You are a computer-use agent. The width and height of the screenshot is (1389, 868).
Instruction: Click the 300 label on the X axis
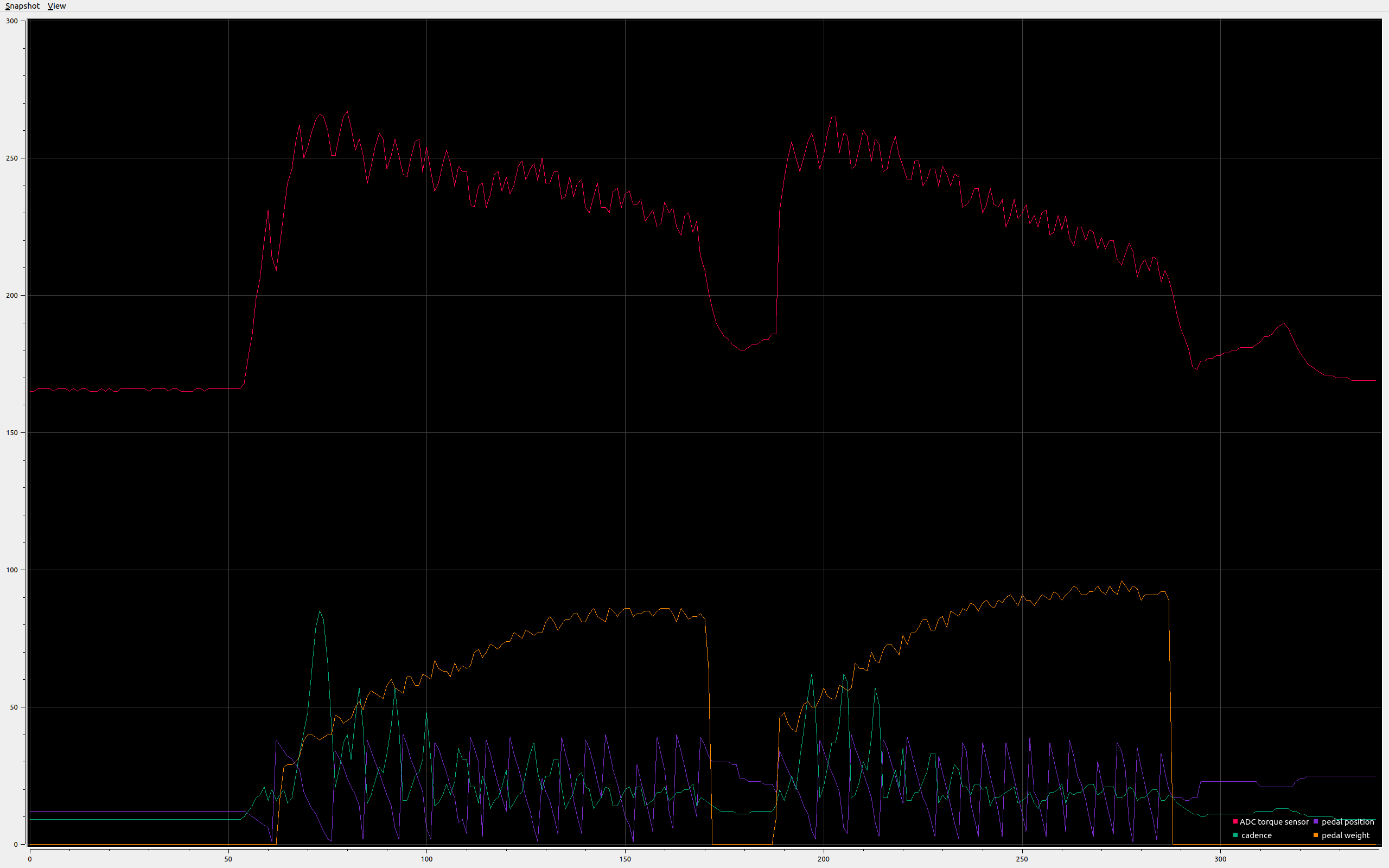pyautogui.click(x=1220, y=859)
